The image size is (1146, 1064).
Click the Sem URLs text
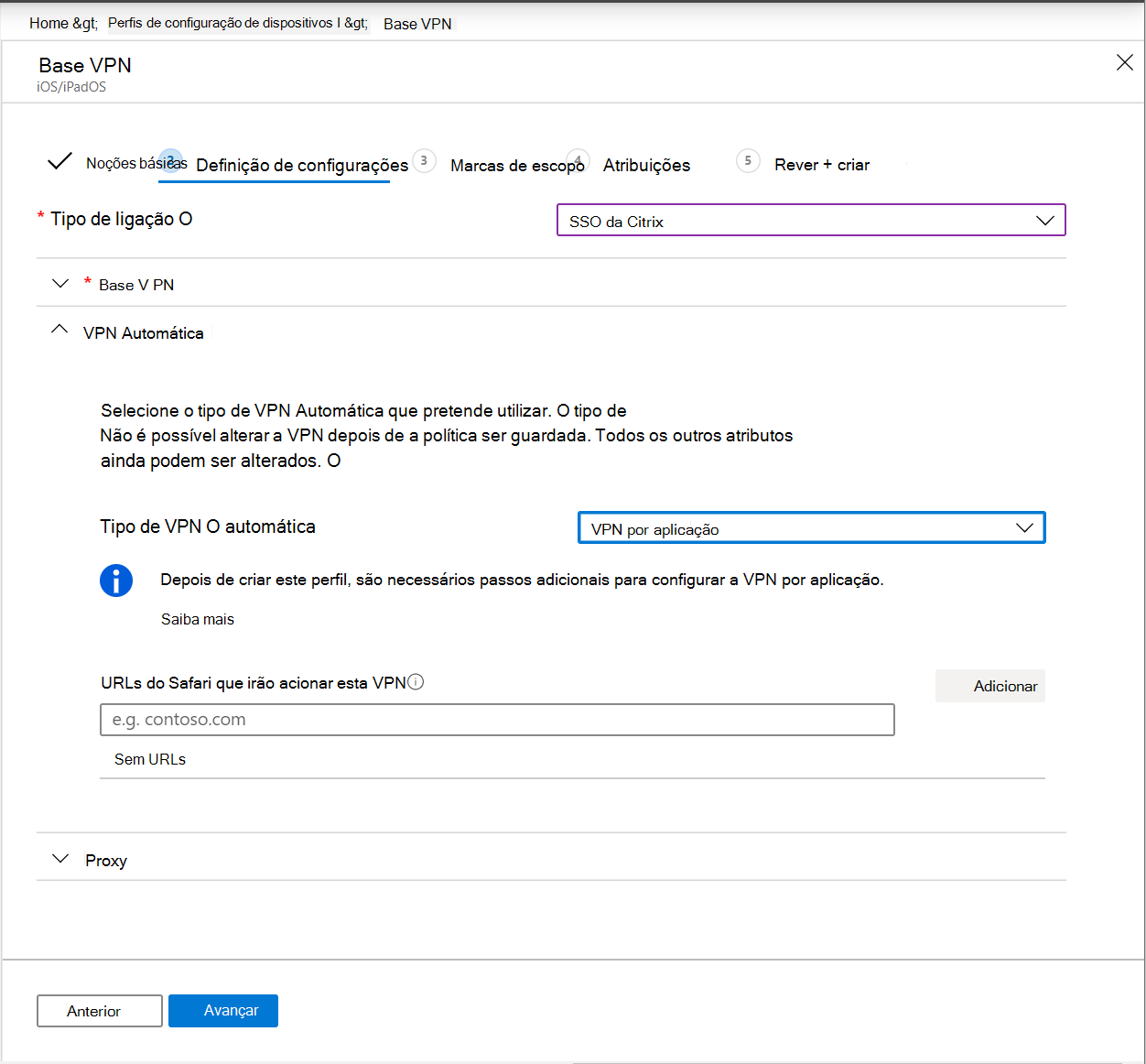click(150, 759)
